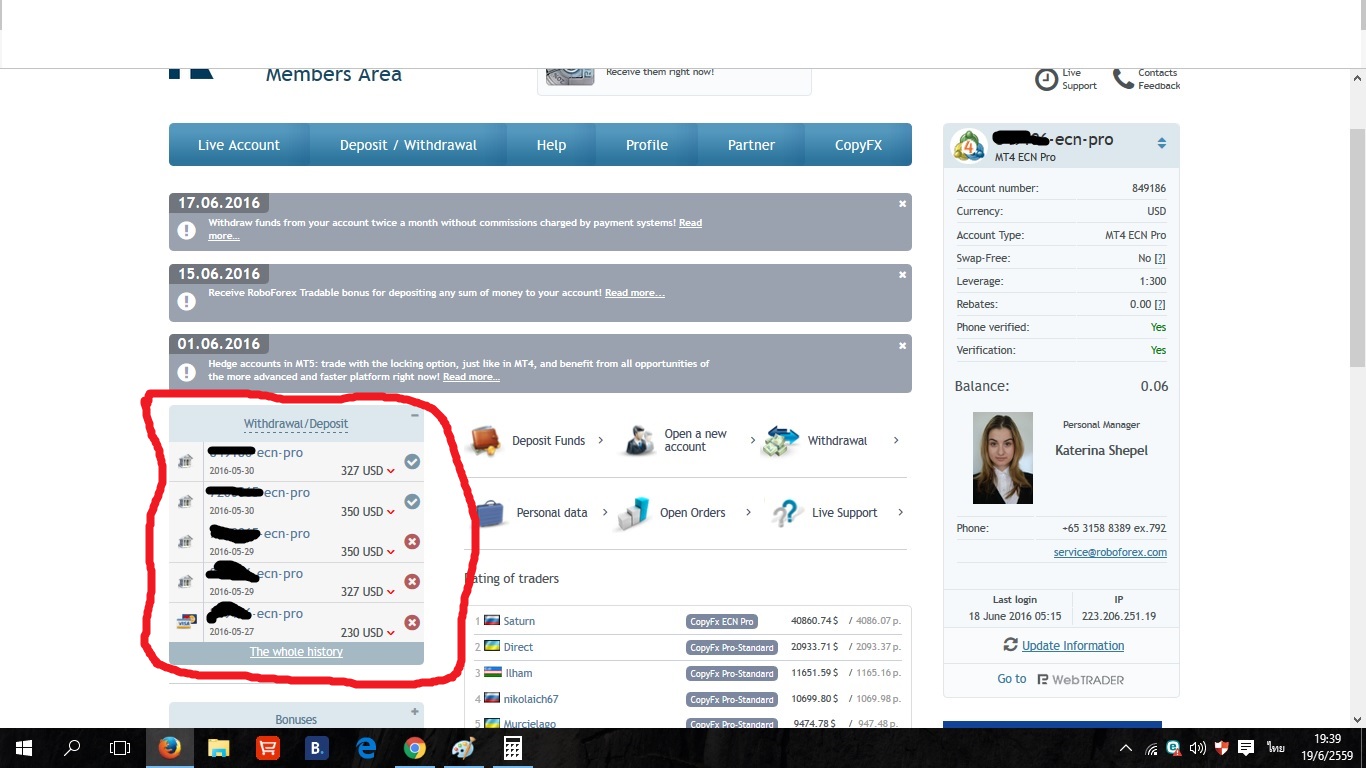Image resolution: width=1366 pixels, height=768 pixels.
Task: Open trader Direct in the rating list
Action: pos(518,647)
